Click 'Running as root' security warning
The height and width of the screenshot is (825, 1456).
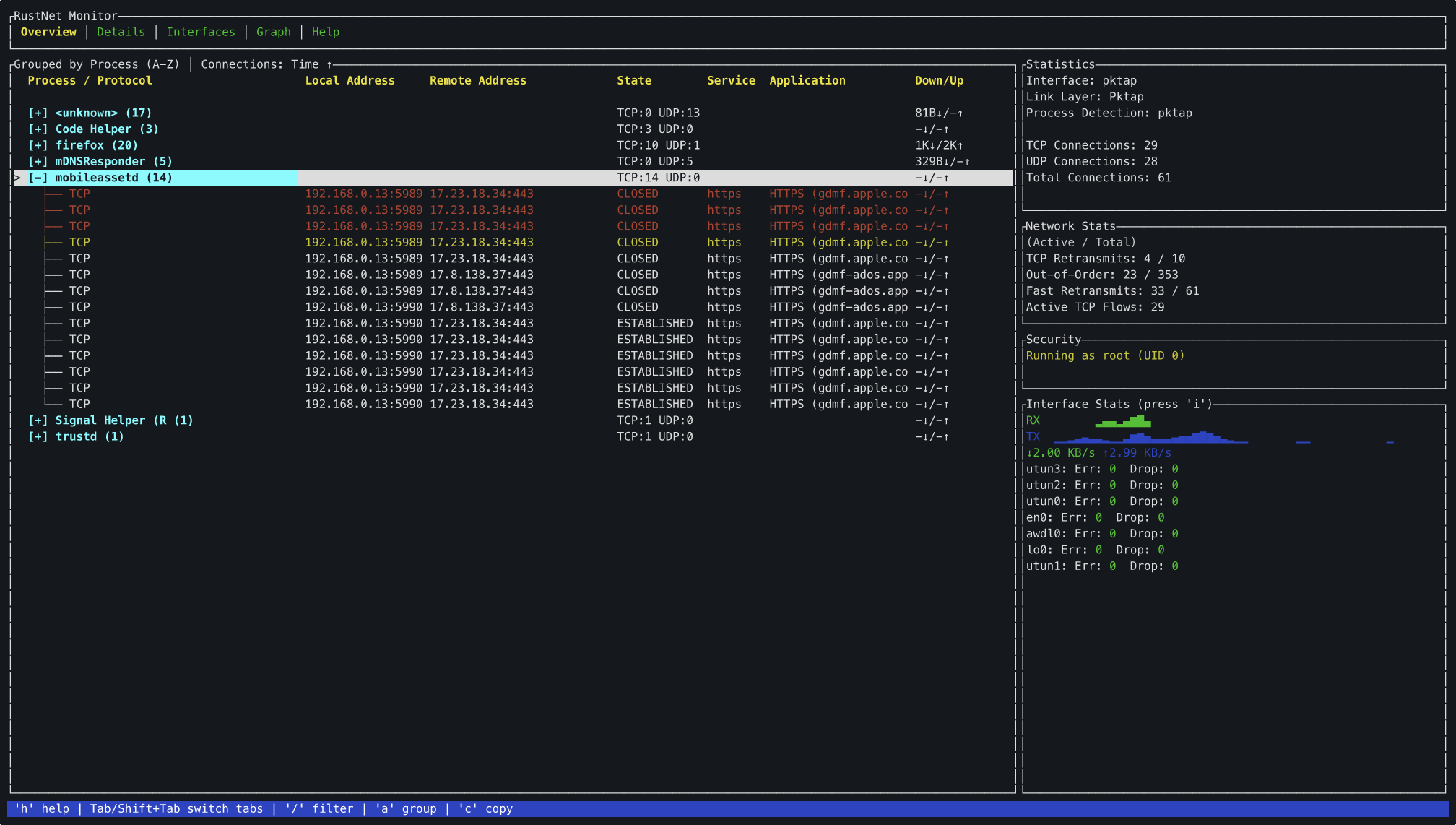click(1104, 355)
